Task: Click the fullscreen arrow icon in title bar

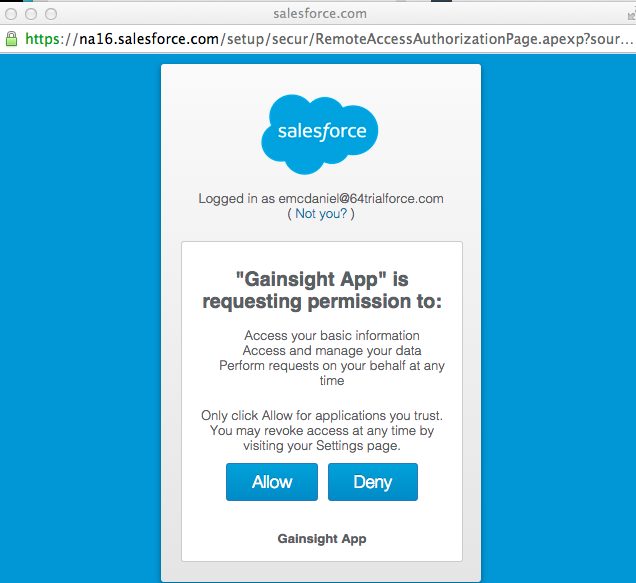Action: click(632, 15)
